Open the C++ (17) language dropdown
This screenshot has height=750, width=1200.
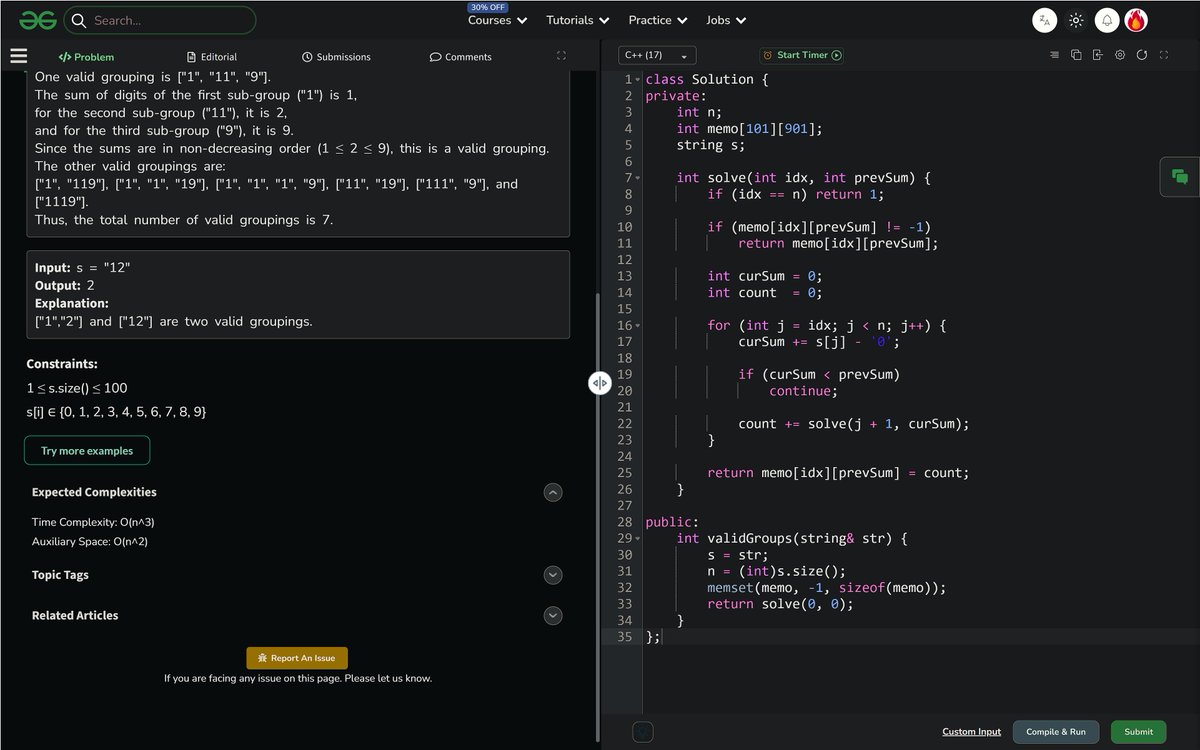point(657,56)
